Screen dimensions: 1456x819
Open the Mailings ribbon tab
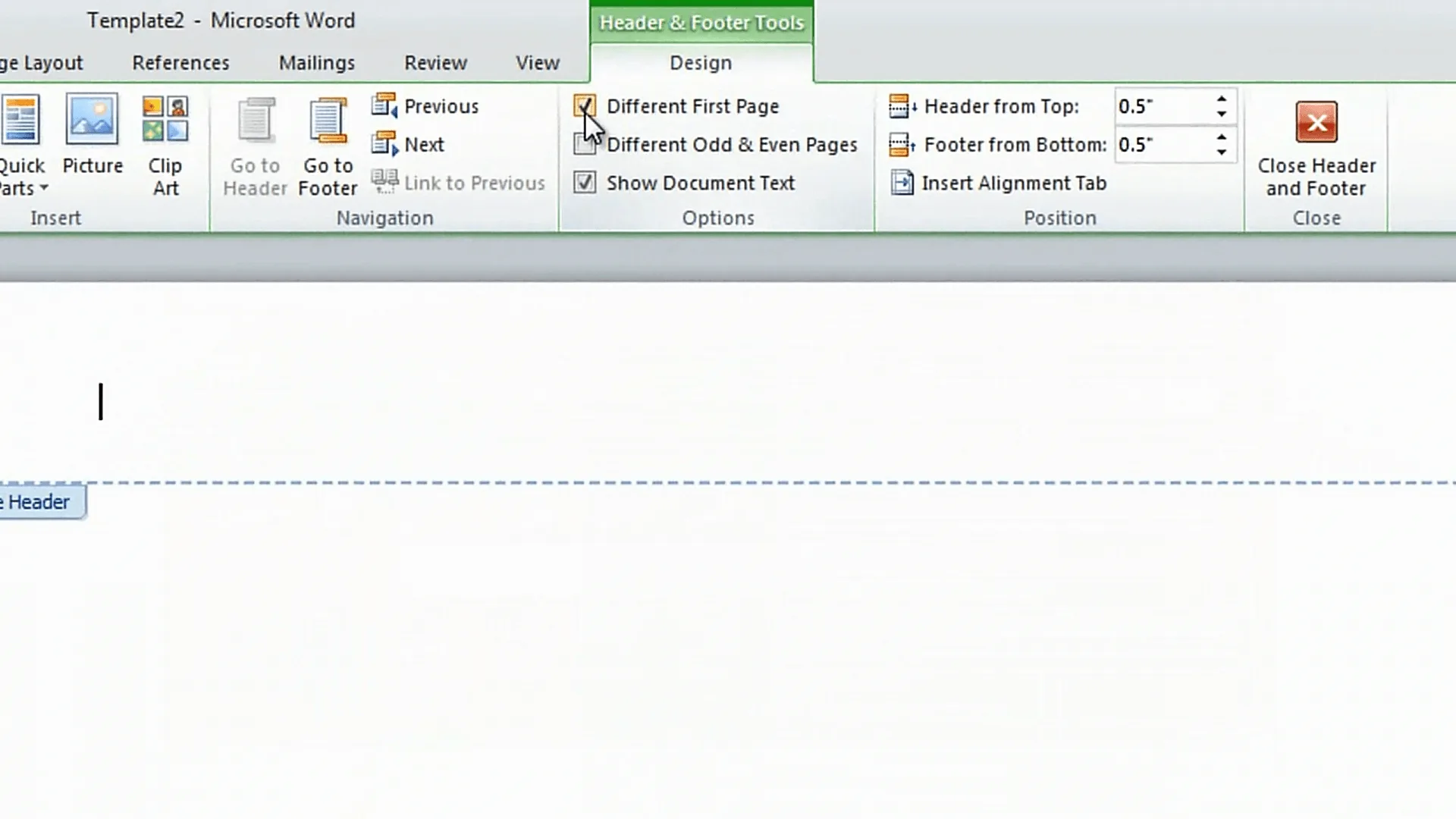click(316, 63)
